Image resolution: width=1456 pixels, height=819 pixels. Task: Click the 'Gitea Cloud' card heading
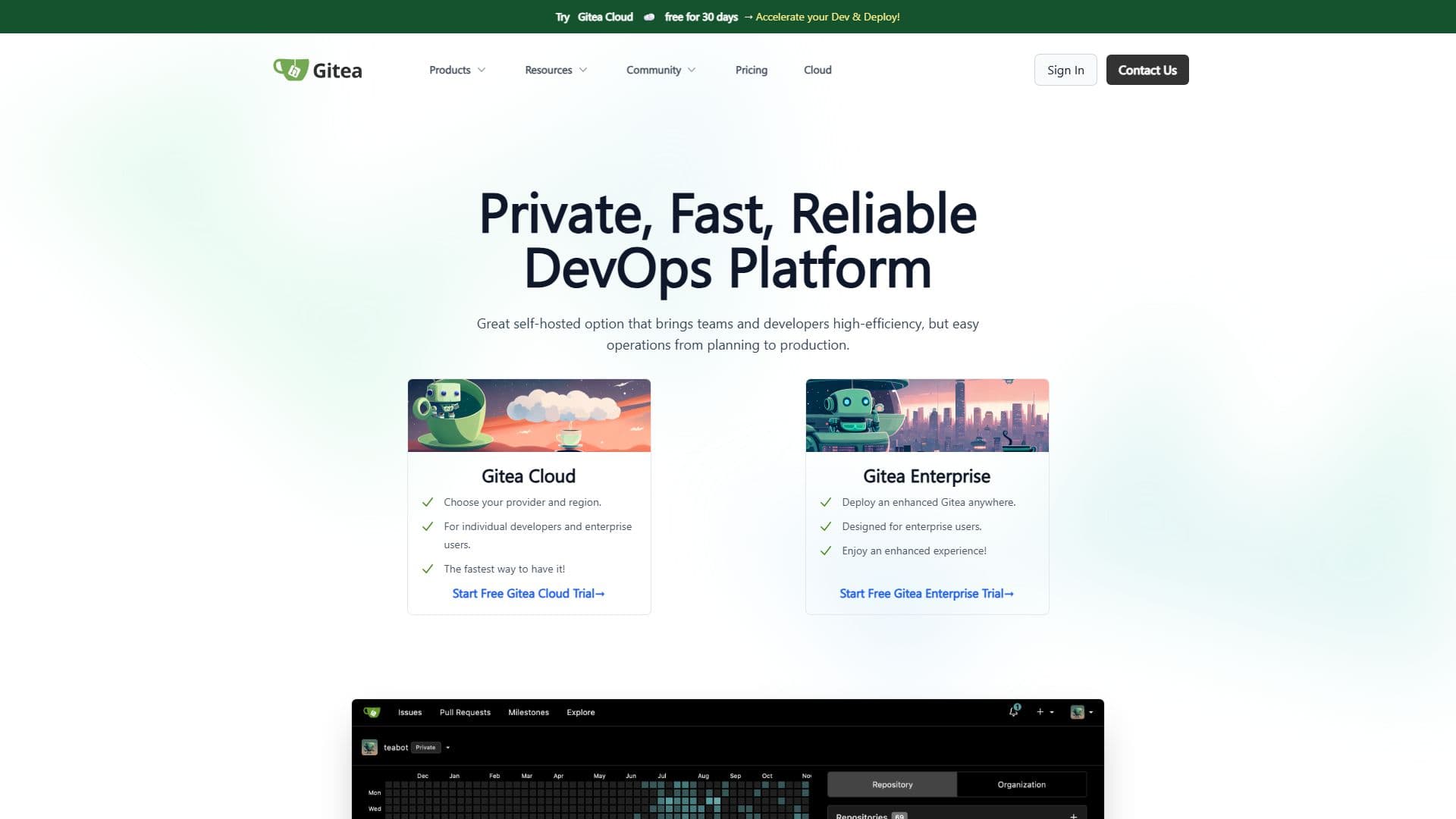click(x=529, y=476)
